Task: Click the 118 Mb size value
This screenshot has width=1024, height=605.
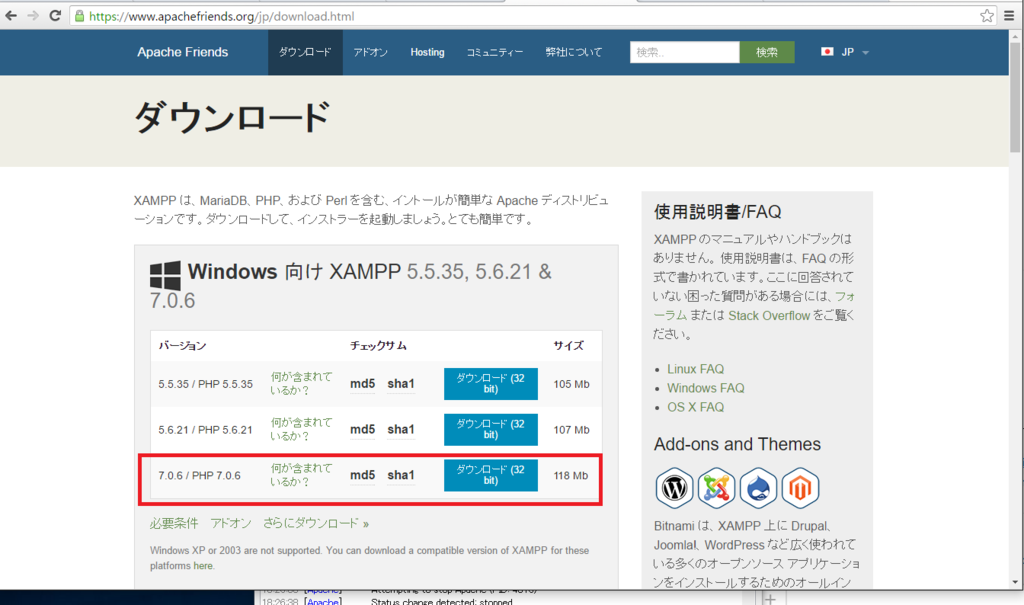Action: coord(571,476)
